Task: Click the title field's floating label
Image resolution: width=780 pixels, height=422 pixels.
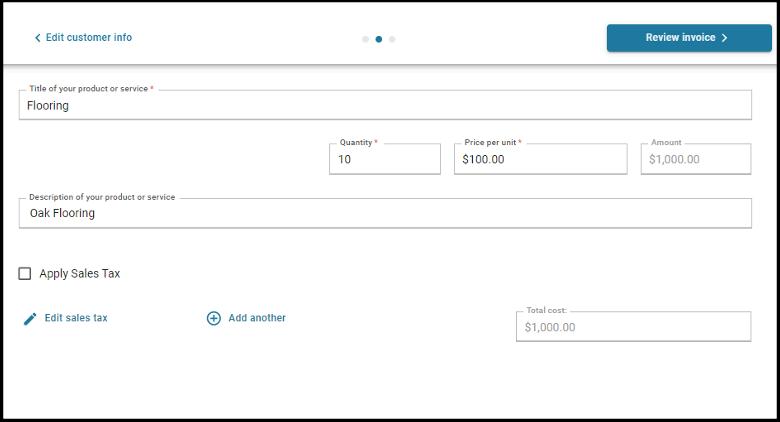Action: 90,89
